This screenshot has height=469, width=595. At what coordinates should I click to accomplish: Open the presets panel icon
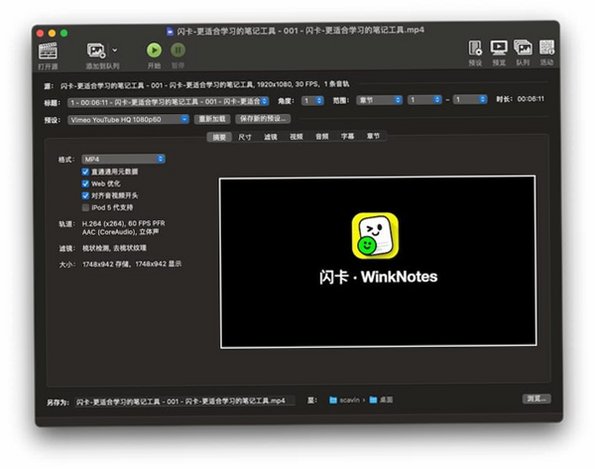point(475,48)
